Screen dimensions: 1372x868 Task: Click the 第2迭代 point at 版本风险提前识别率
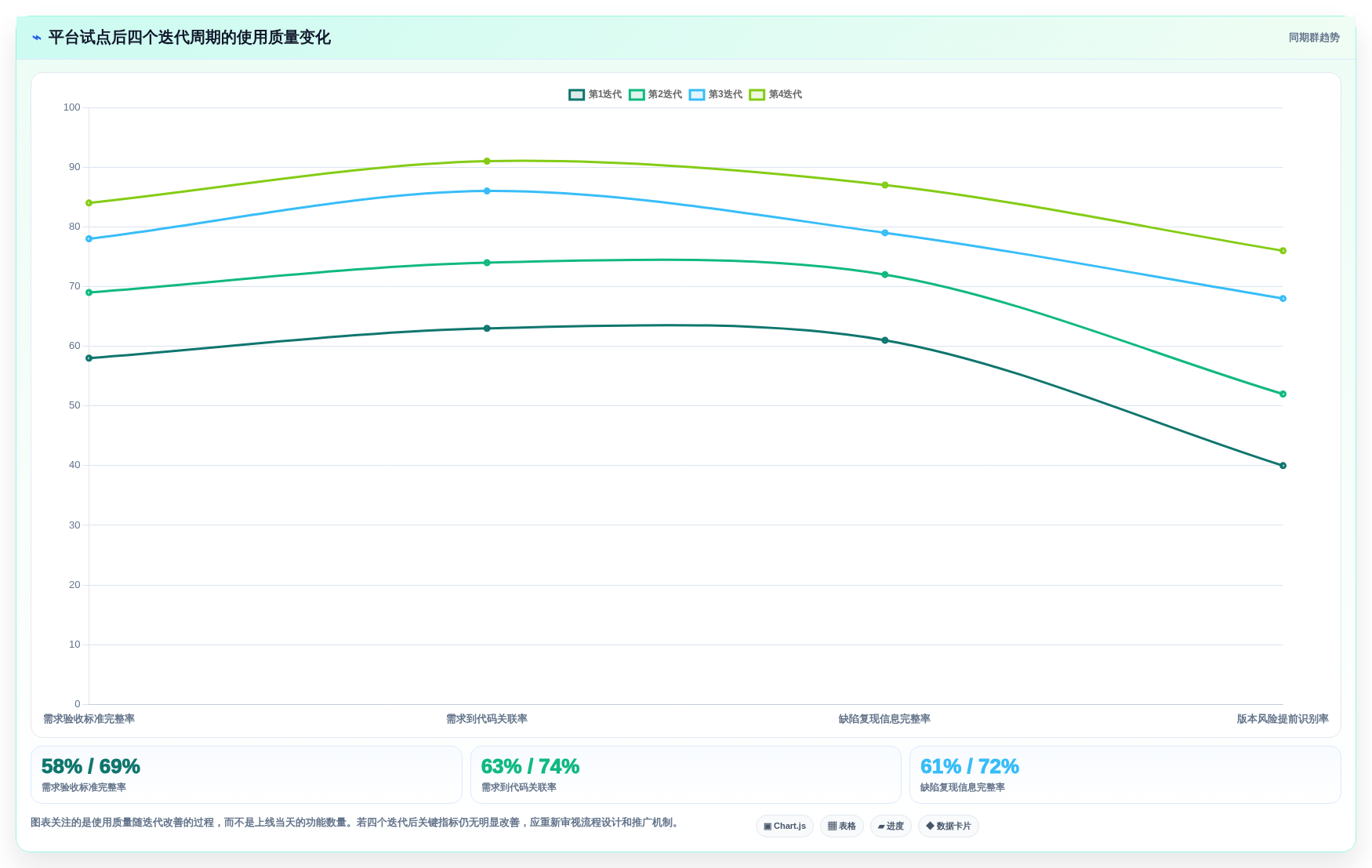tap(1283, 394)
